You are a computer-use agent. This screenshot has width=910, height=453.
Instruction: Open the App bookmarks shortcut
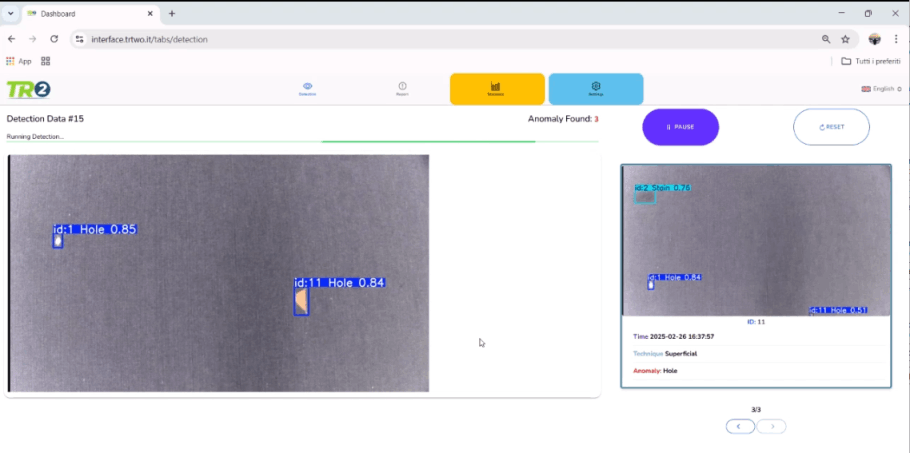coord(18,61)
